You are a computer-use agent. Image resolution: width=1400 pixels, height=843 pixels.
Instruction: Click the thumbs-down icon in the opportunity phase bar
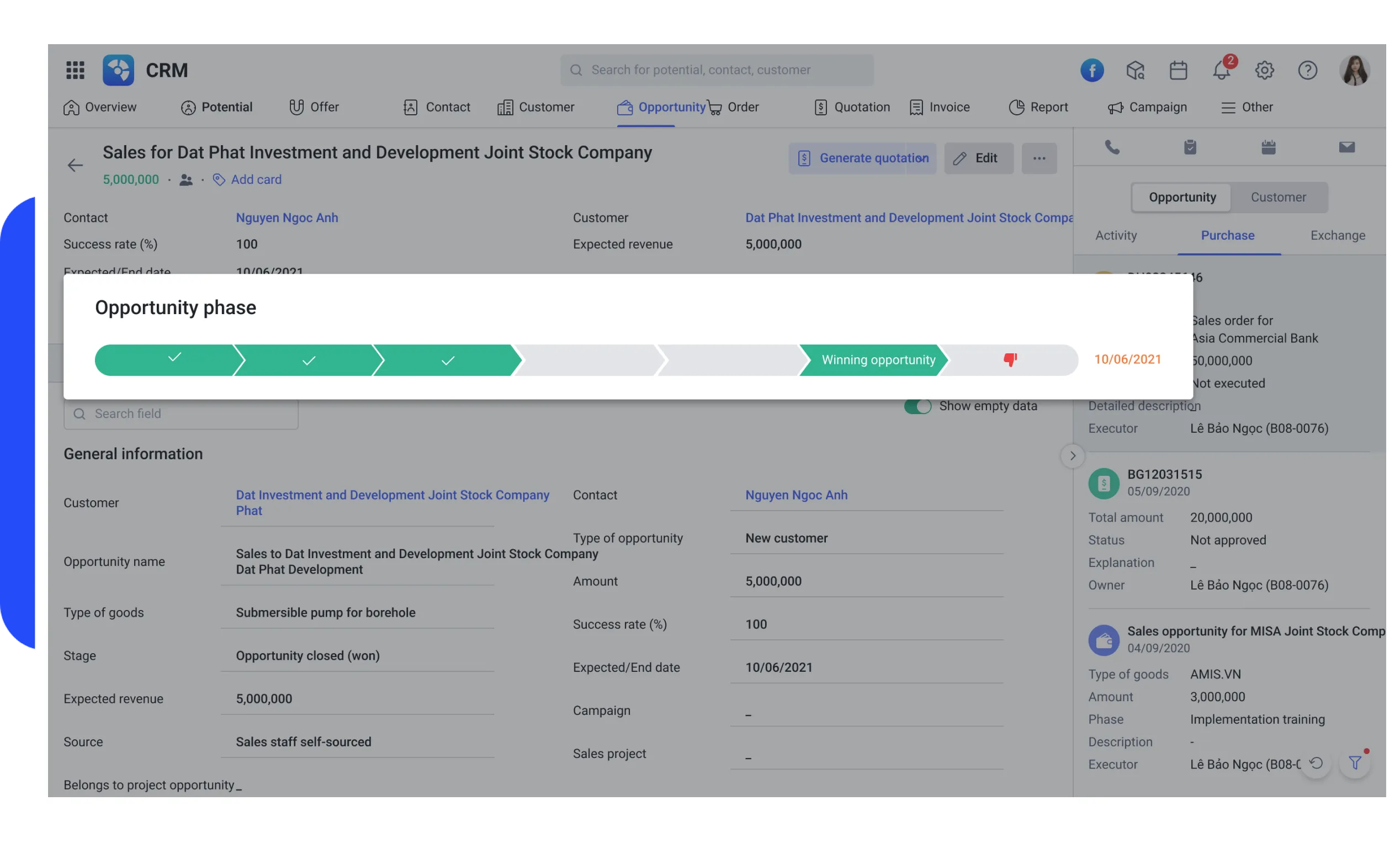[x=1010, y=359]
